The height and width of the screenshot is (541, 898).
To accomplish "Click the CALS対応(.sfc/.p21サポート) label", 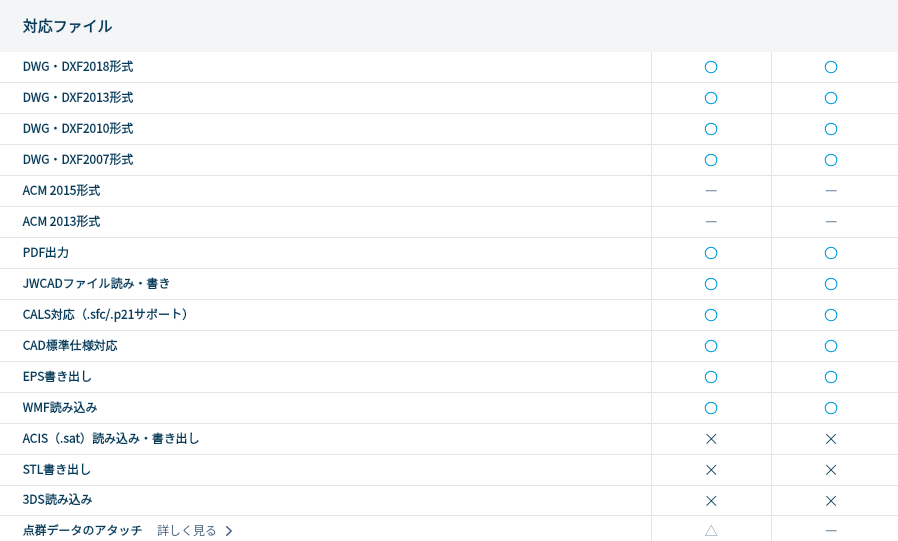I will point(107,315).
